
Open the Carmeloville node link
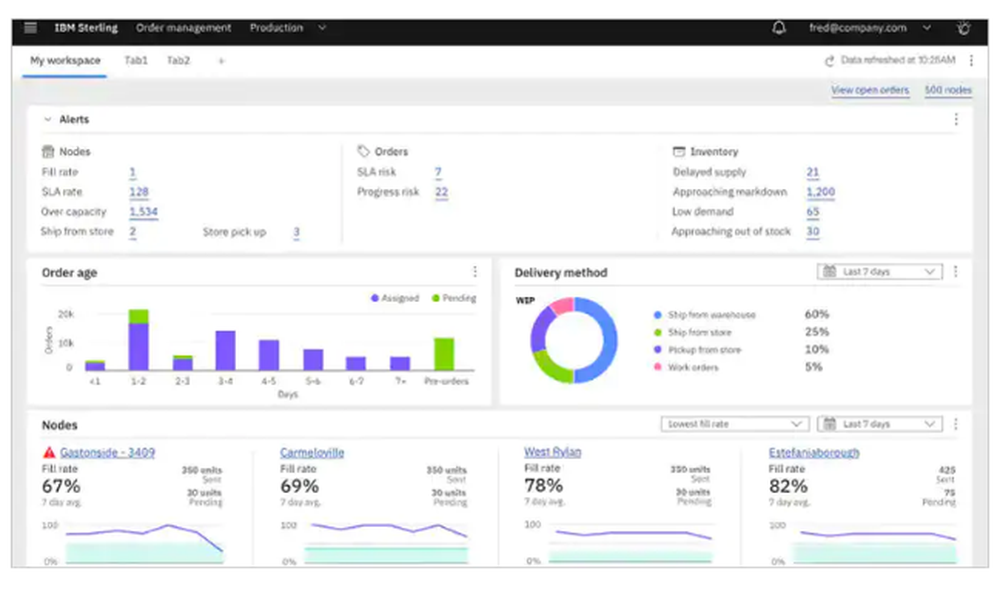tap(312, 453)
